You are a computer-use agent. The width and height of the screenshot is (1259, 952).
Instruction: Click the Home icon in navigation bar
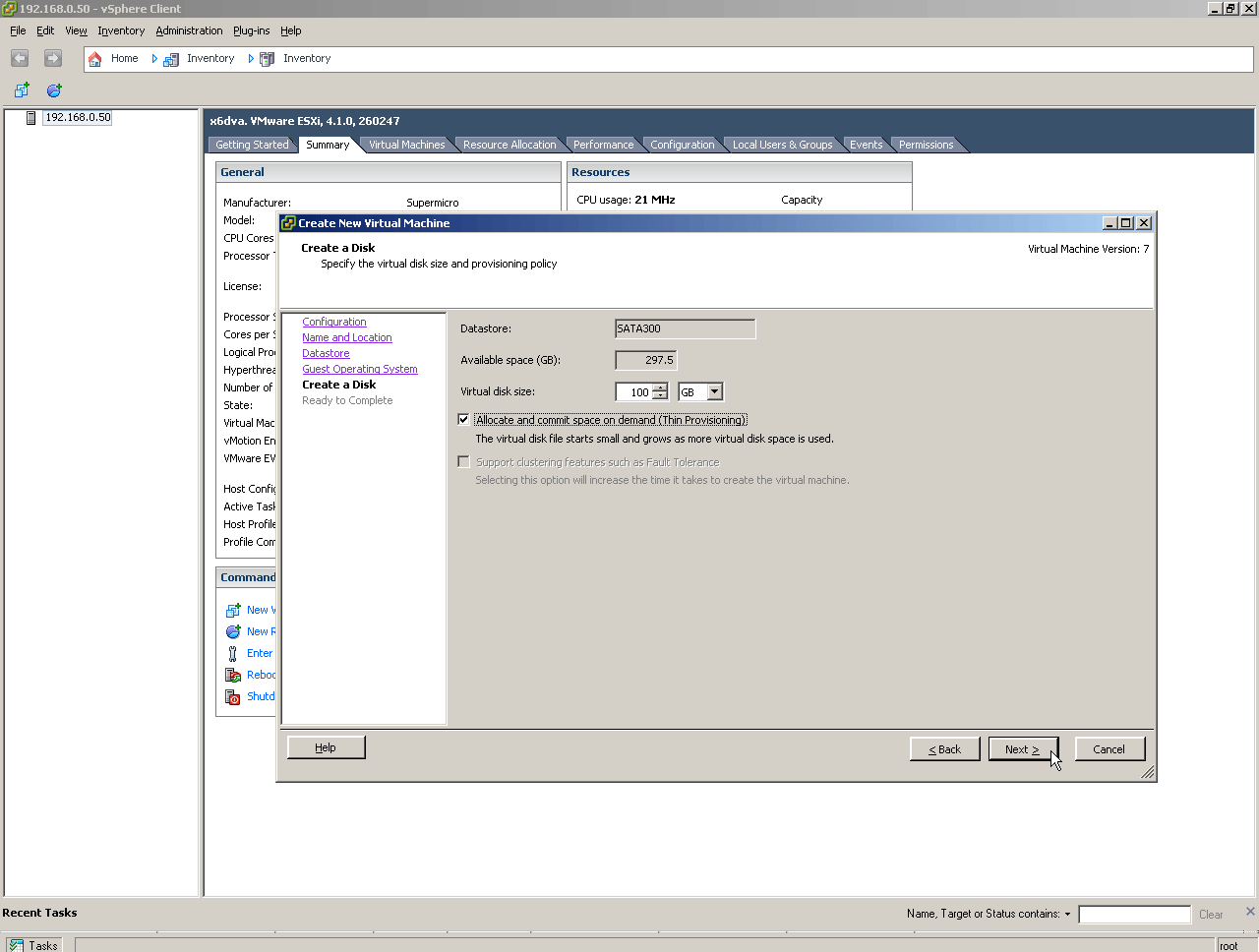(x=95, y=59)
